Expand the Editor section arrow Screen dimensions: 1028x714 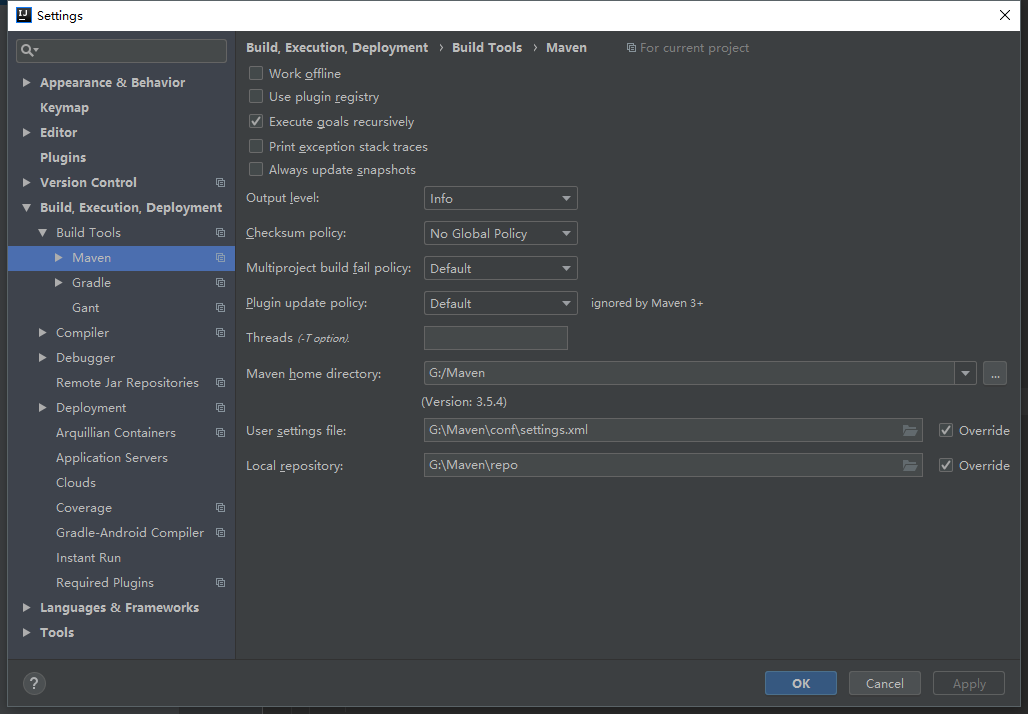(26, 132)
